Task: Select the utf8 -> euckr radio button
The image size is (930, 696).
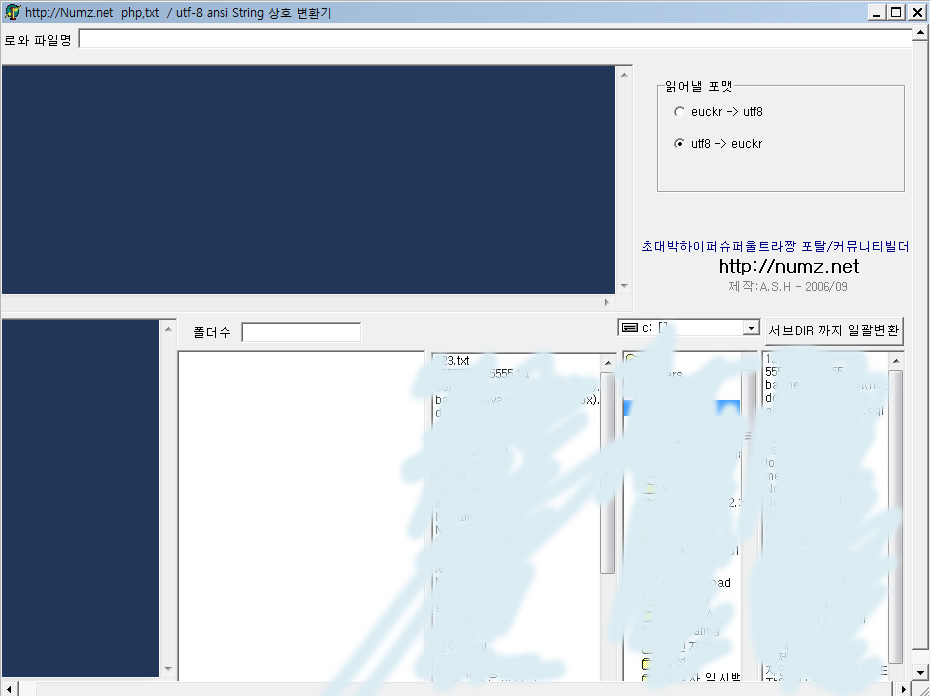Action: tap(680, 143)
